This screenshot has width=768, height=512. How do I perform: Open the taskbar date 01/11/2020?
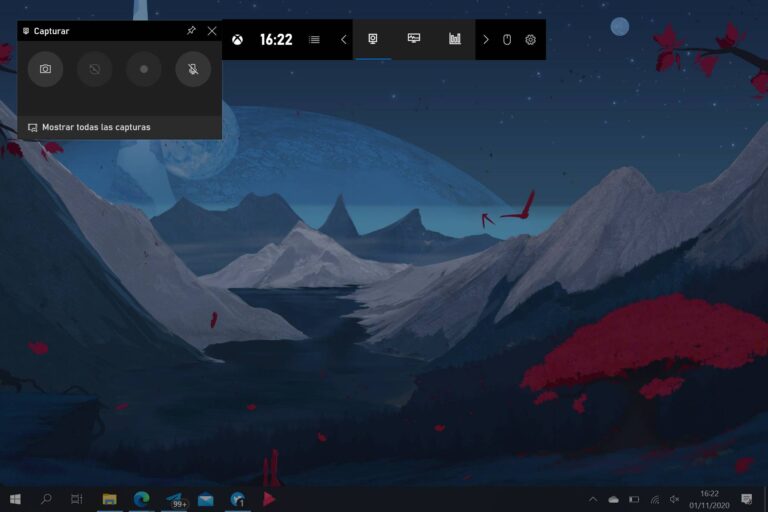pos(709,505)
